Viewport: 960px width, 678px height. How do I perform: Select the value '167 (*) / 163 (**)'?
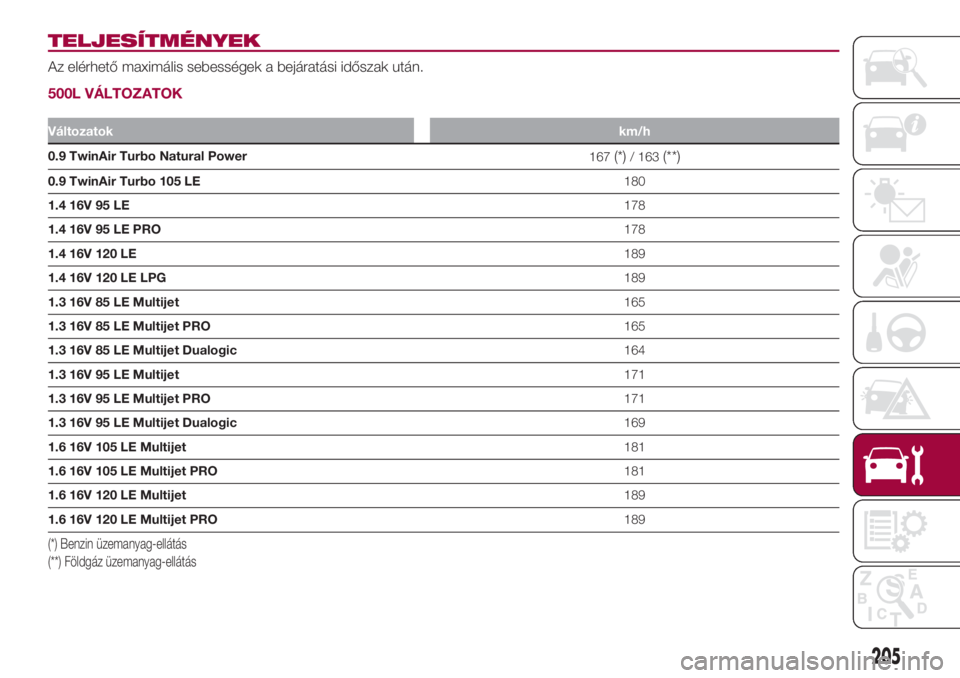click(635, 157)
